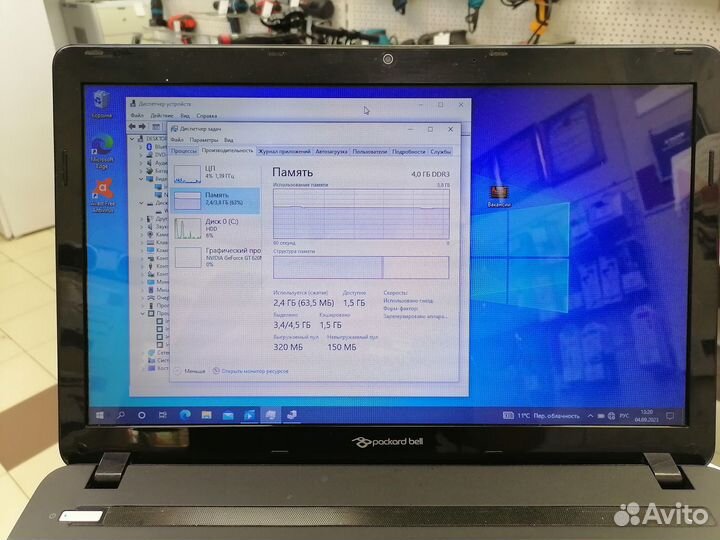Expand keyboards node in Device Manager
The image size is (720, 540).
tap(141, 242)
